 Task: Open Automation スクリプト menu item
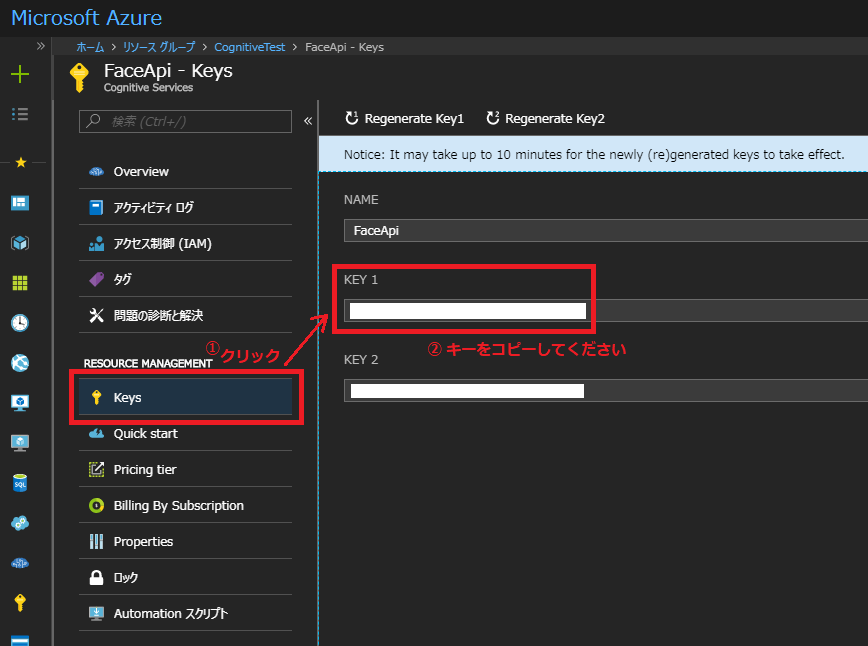(x=185, y=613)
